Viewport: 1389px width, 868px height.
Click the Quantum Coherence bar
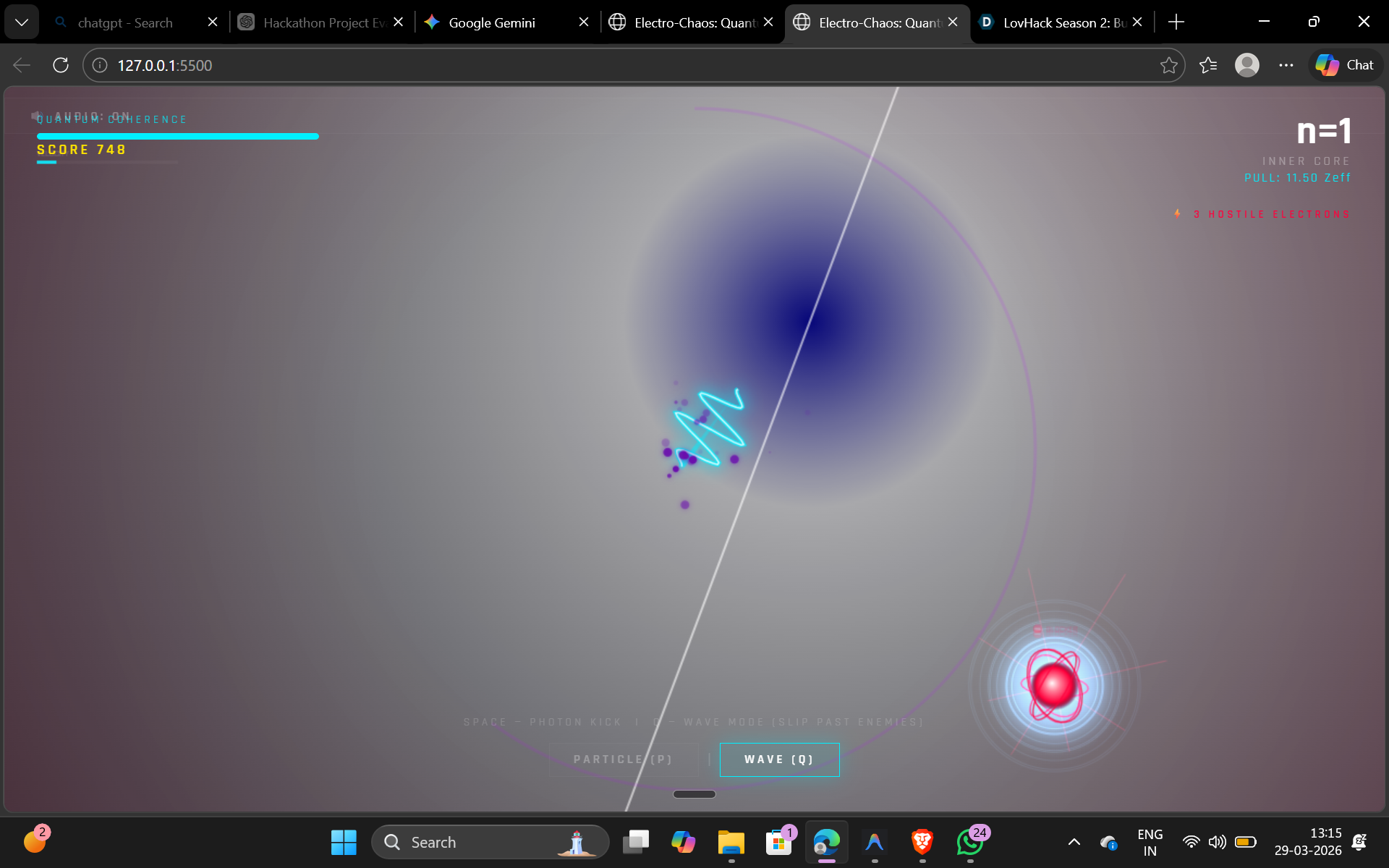(x=177, y=136)
